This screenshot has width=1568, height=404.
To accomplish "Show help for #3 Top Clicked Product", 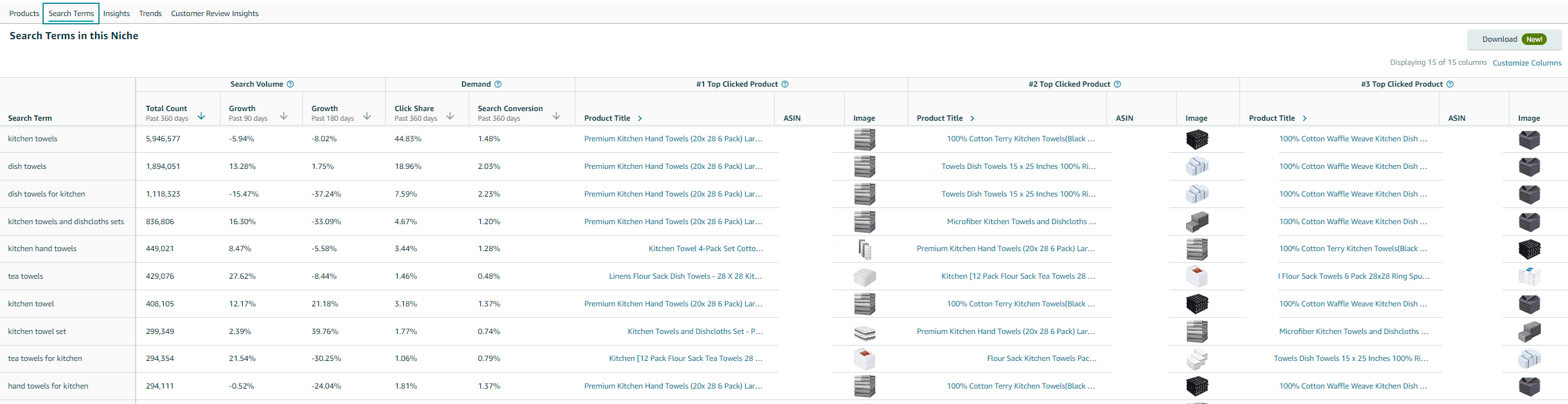I will click(1450, 84).
